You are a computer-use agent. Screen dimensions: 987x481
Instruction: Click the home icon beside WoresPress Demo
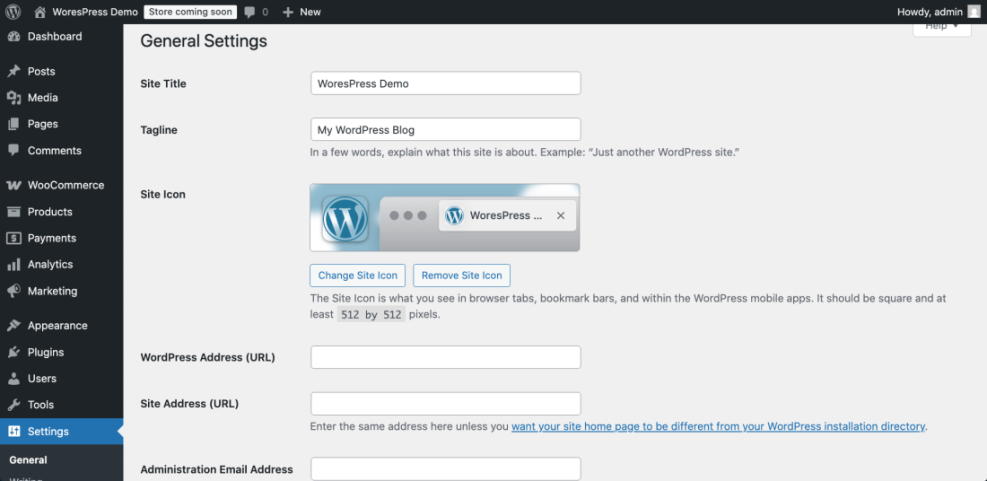[40, 12]
